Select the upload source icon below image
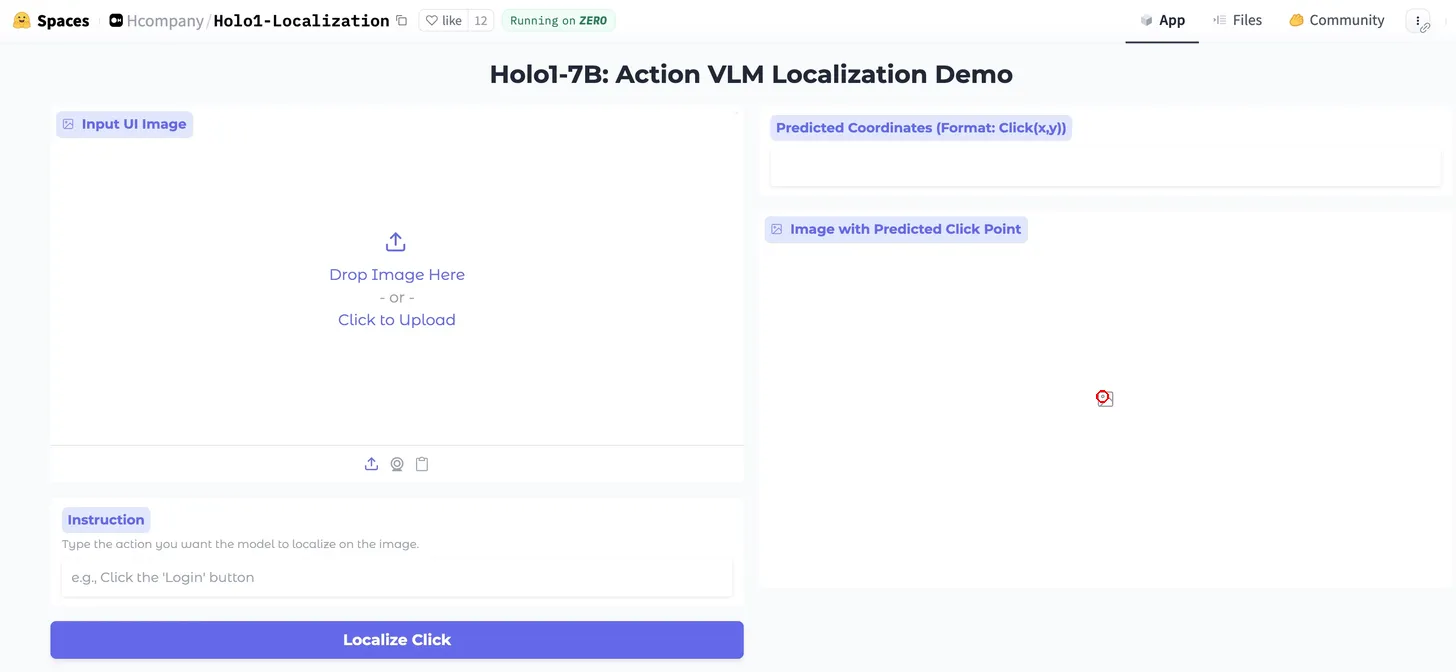1456x672 pixels. pyautogui.click(x=371, y=464)
